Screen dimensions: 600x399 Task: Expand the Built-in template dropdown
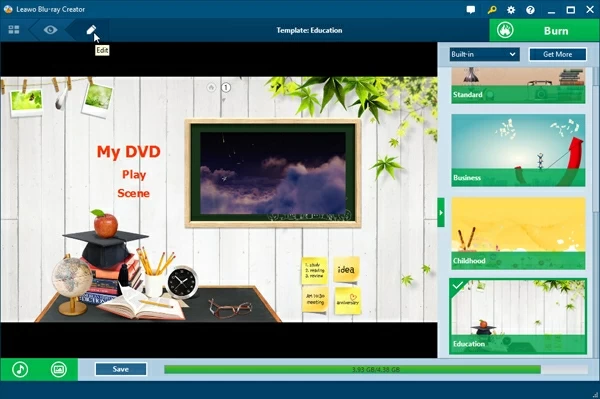click(x=484, y=54)
